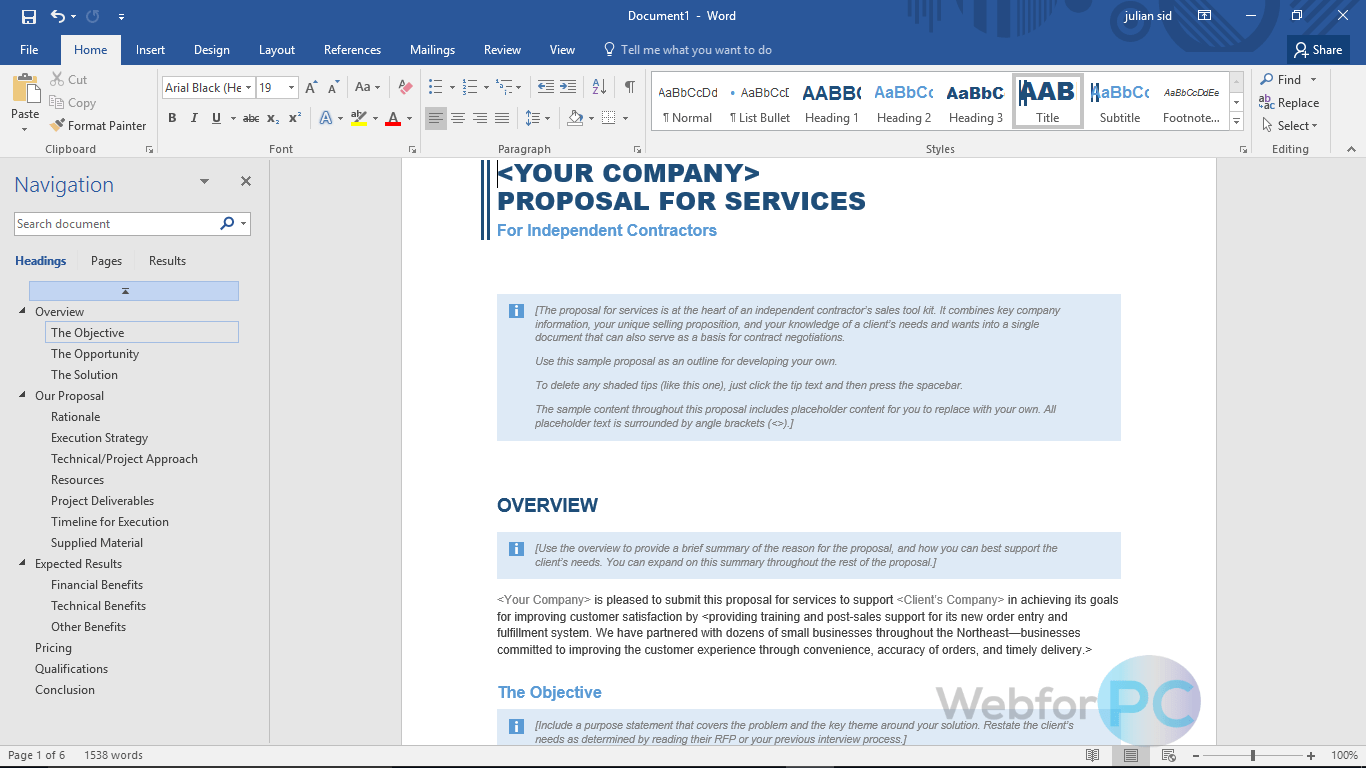
Task: Switch to the References tab
Action: (x=352, y=50)
